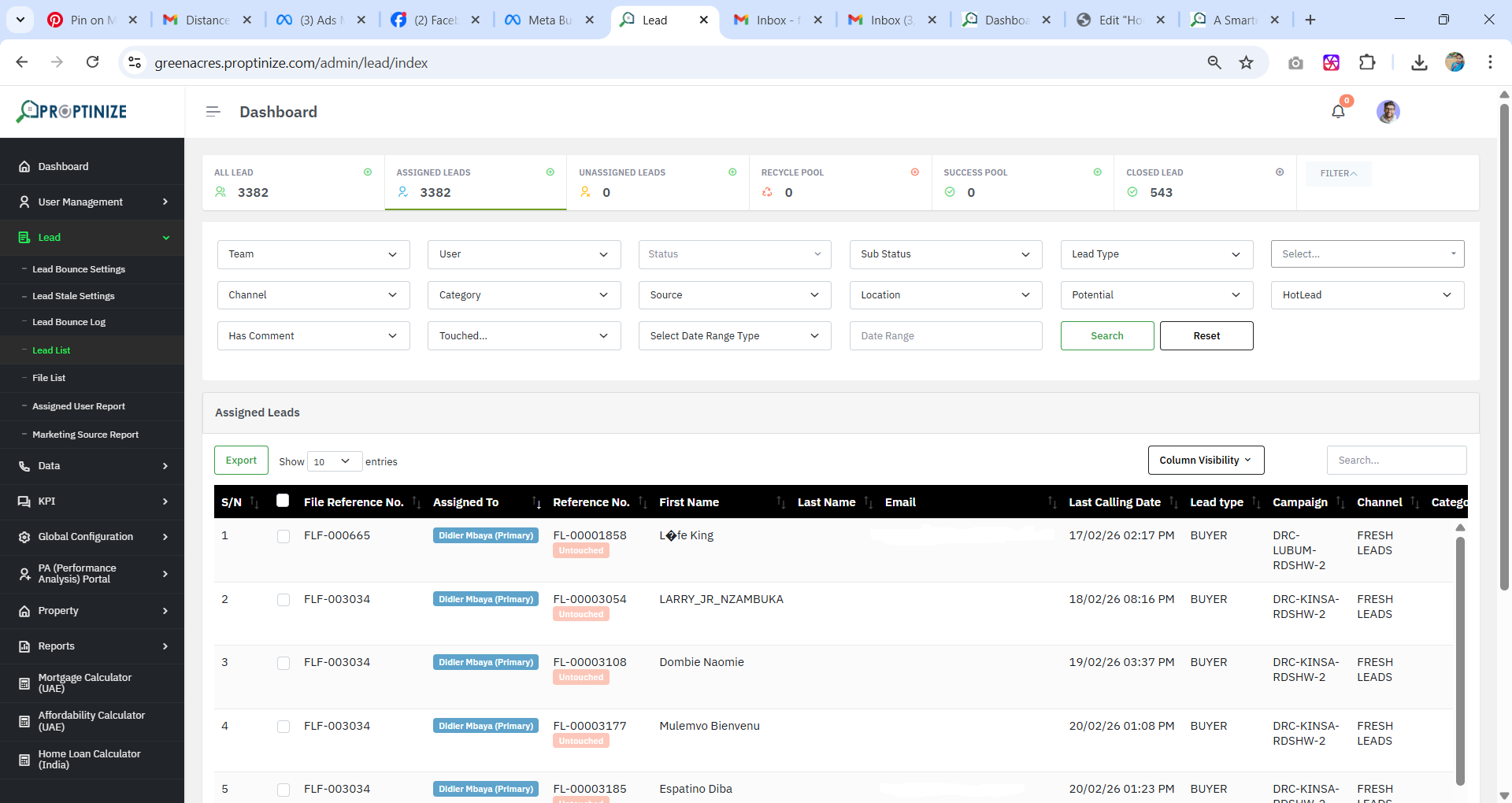
Task: Open the Team filter dropdown
Action: (x=313, y=254)
